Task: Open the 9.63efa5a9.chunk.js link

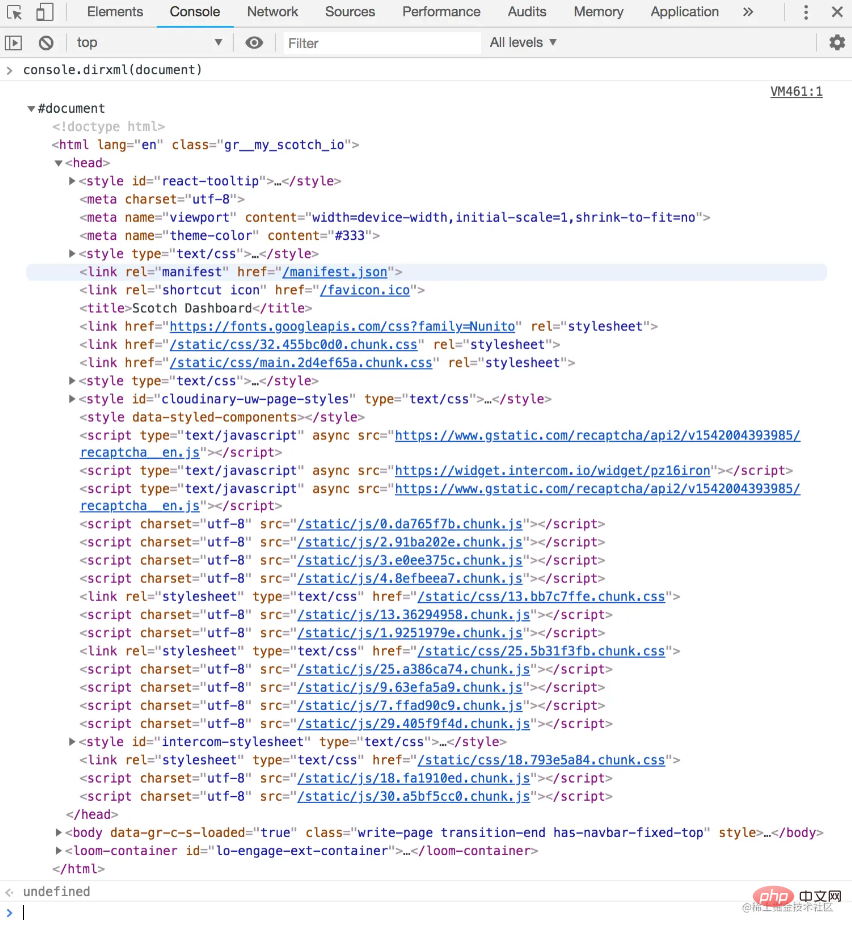Action: (410, 688)
